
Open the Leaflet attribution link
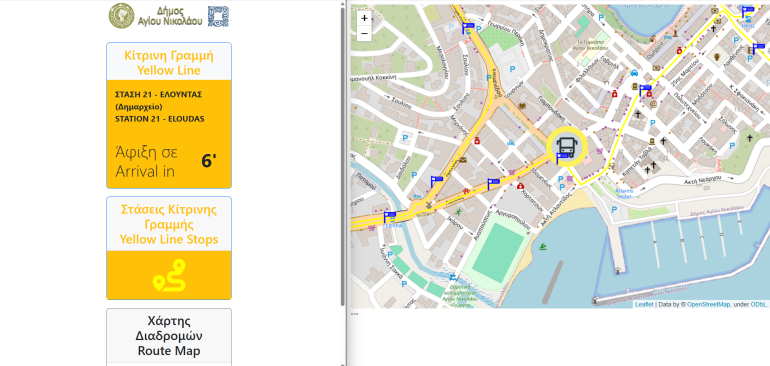(644, 305)
